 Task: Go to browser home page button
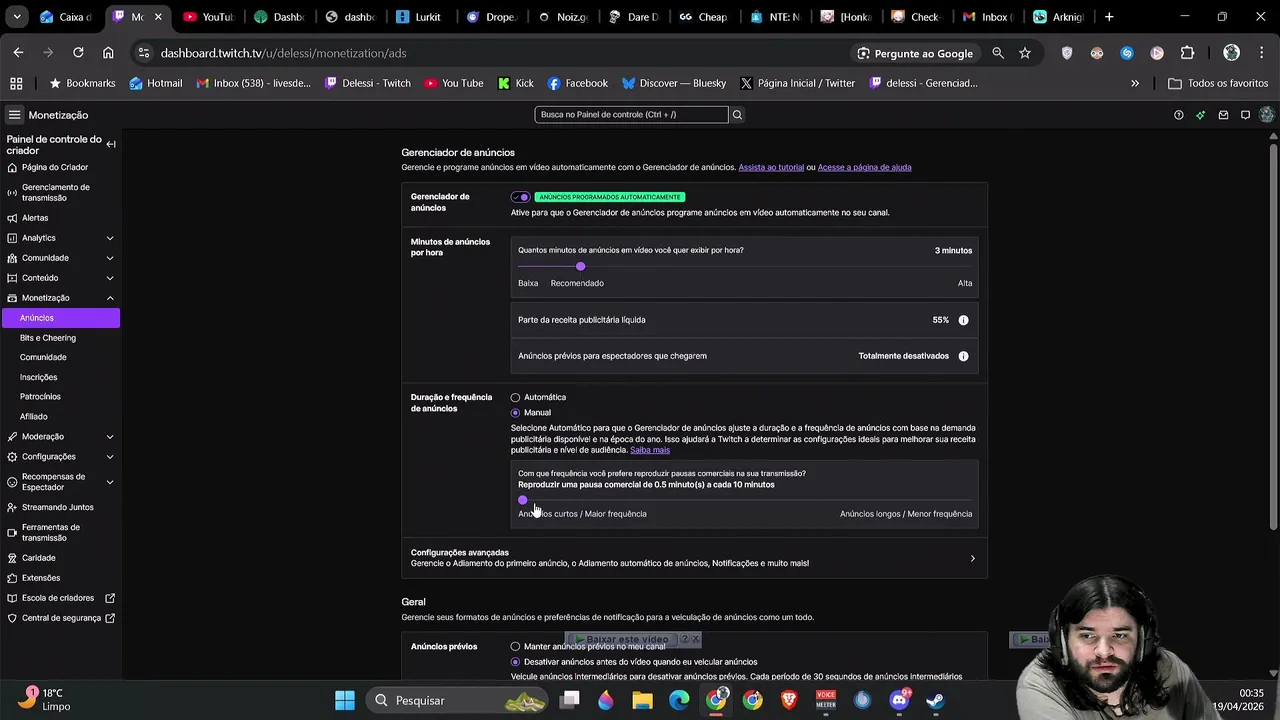coord(108,53)
